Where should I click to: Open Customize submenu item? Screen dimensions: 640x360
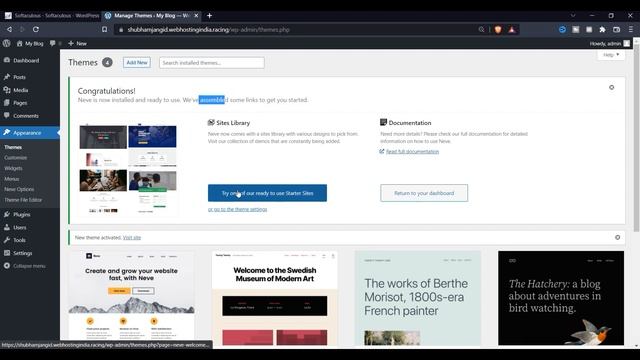pyautogui.click(x=16, y=158)
